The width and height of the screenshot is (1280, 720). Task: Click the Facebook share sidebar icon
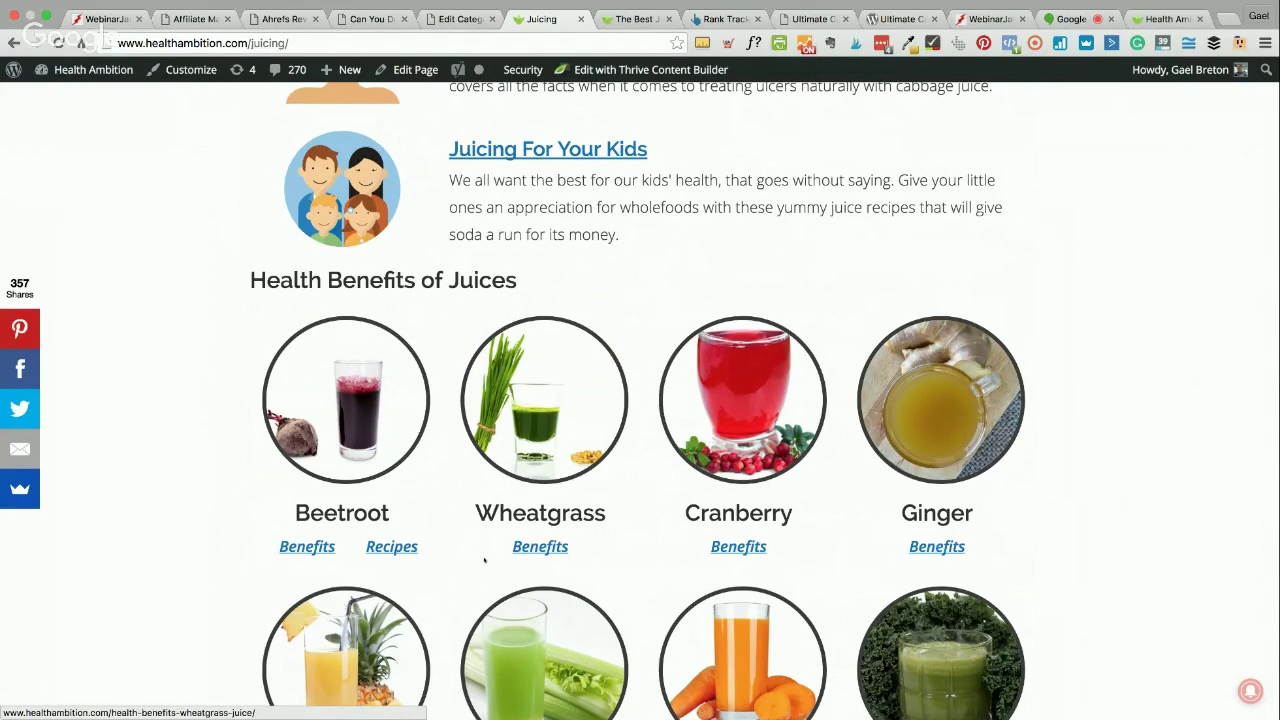[20, 369]
